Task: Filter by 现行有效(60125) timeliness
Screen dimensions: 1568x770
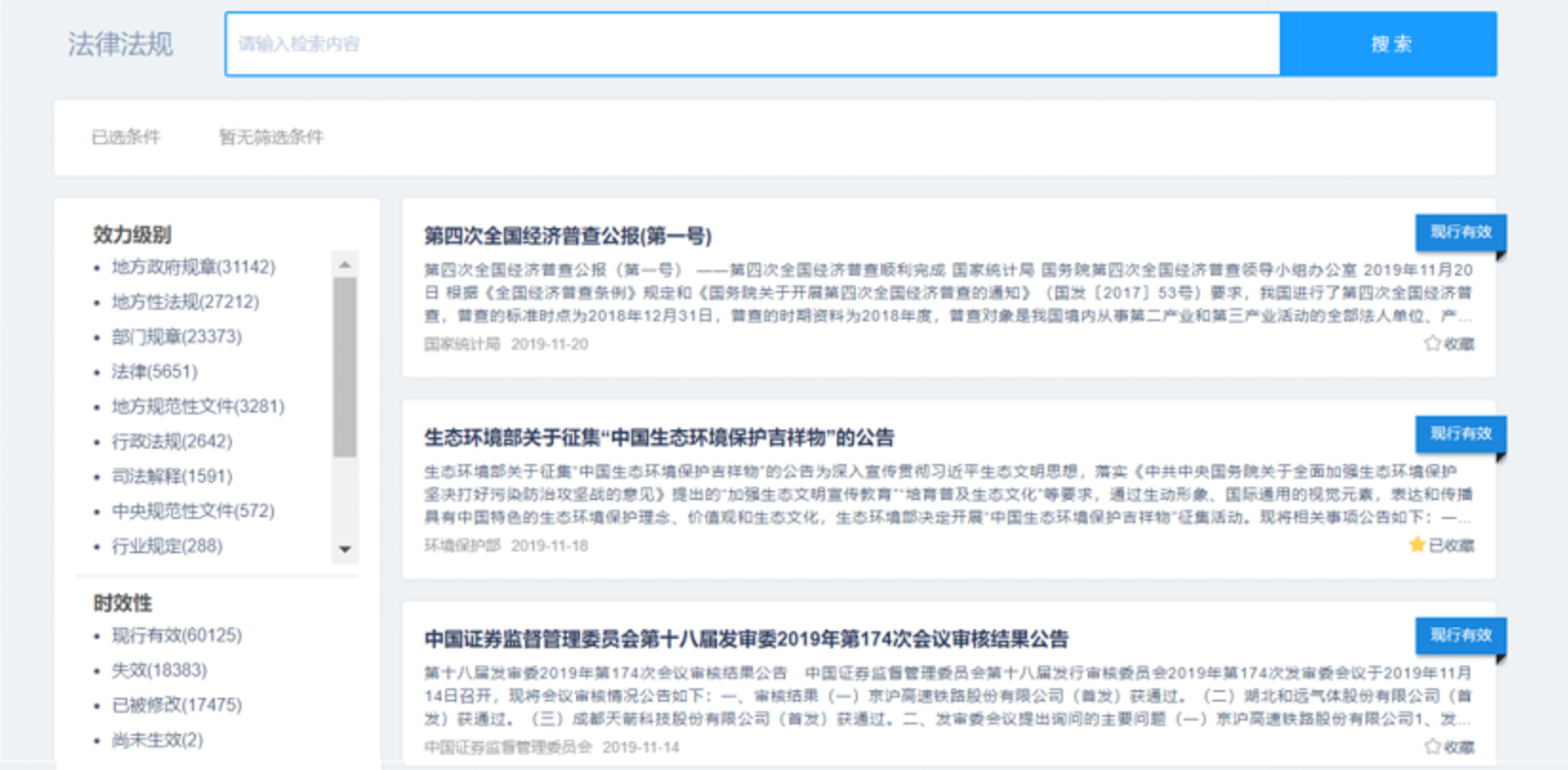Action: [177, 635]
